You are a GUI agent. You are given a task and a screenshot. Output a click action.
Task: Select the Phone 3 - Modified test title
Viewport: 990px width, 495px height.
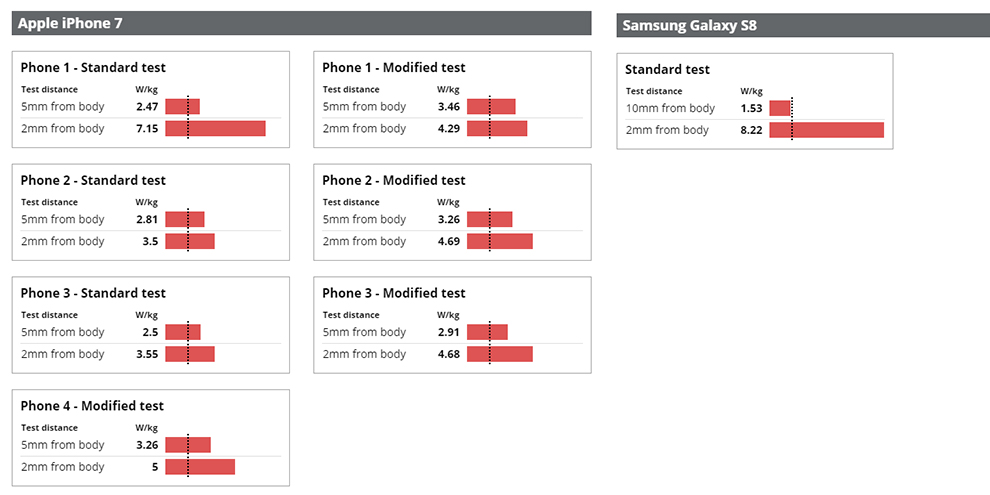[x=394, y=294]
